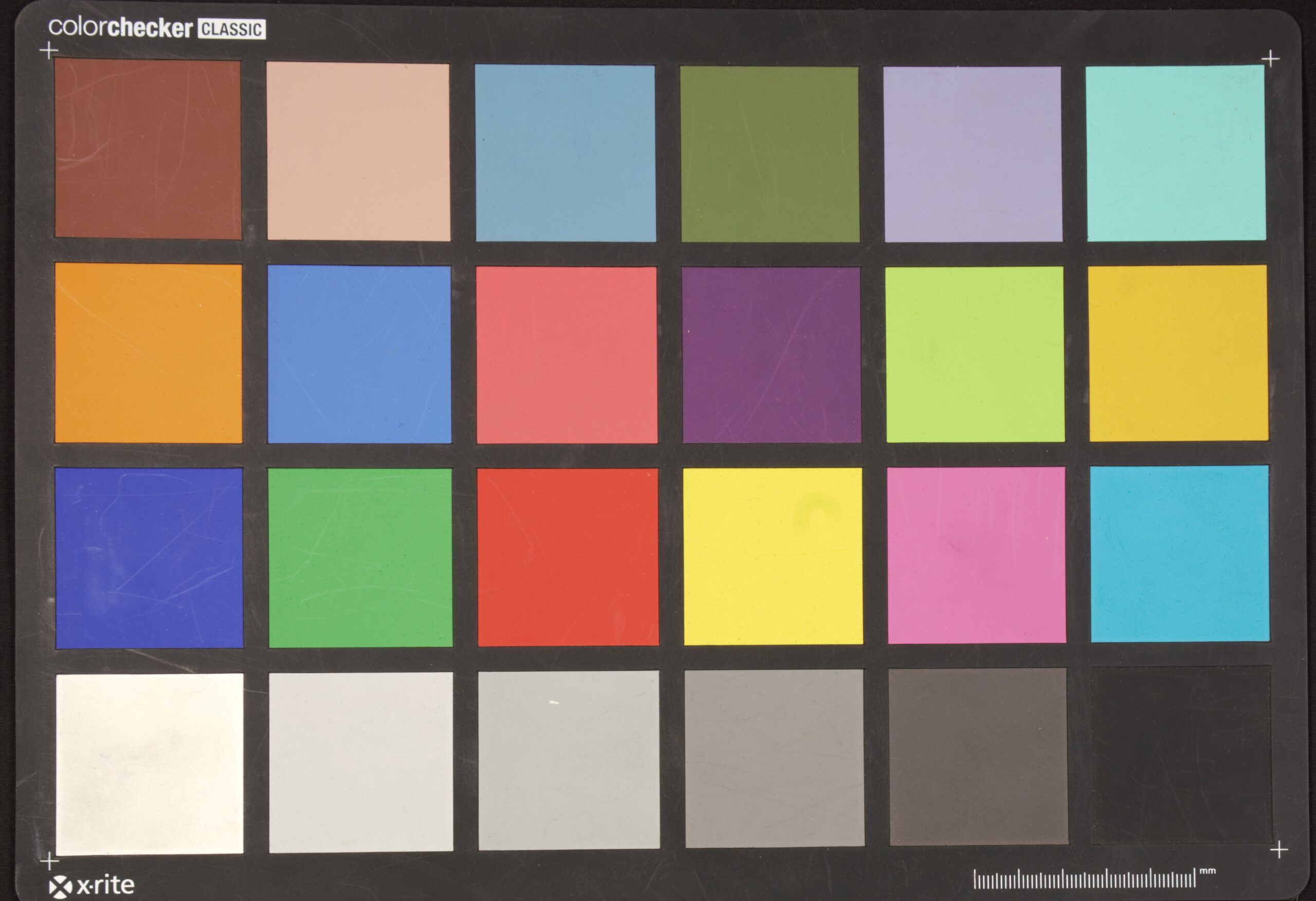Pick the blue sky color patch
Viewport: 1316px width, 901px height.
click(565, 153)
